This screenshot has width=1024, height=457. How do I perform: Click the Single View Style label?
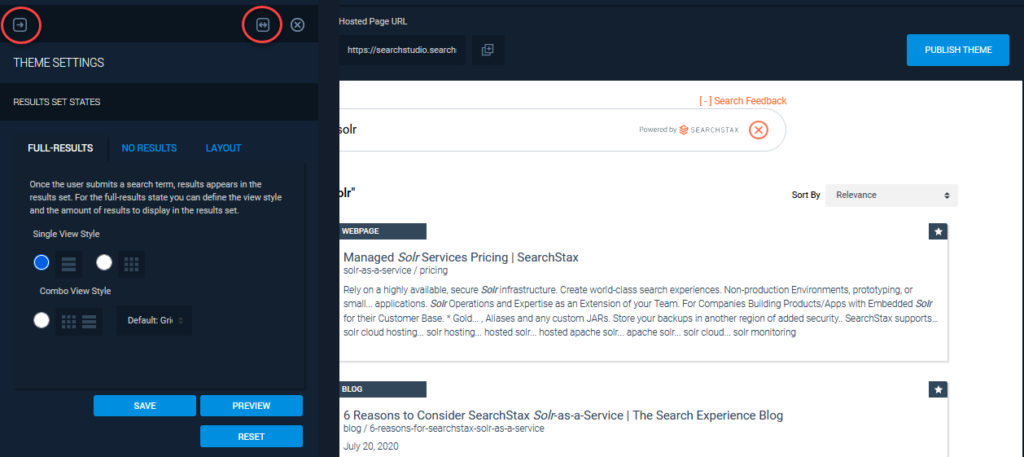click(66, 233)
